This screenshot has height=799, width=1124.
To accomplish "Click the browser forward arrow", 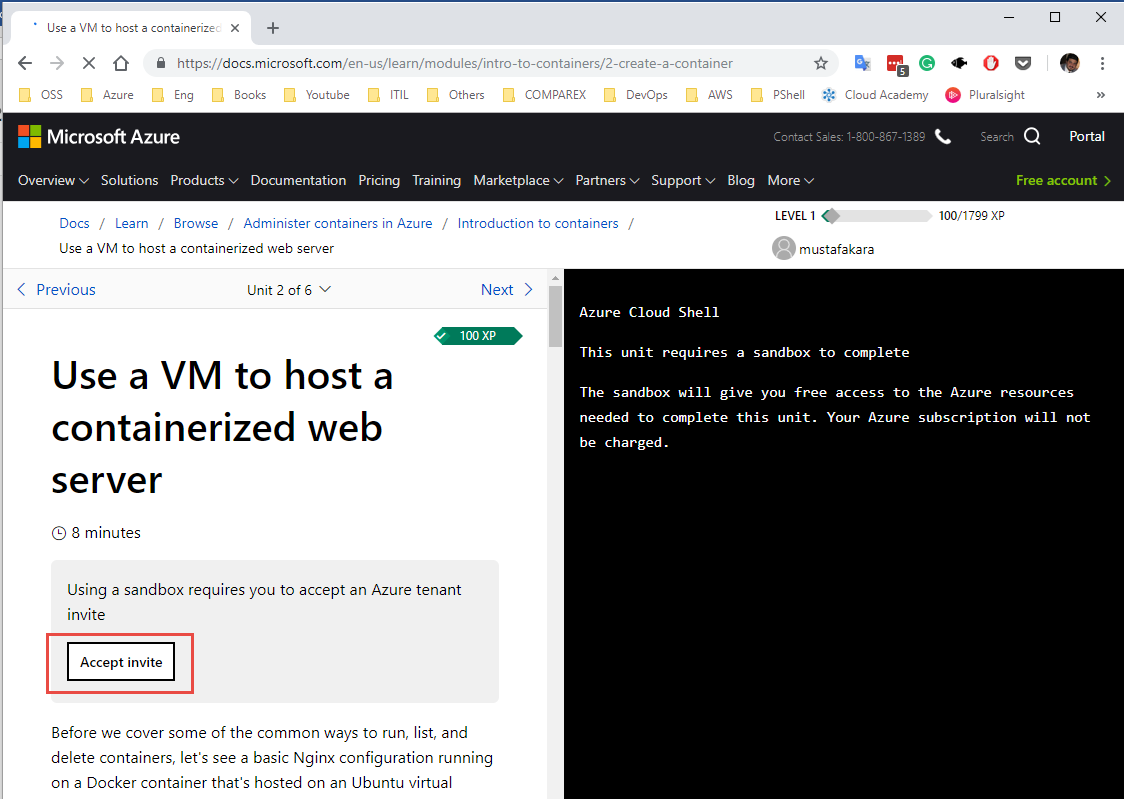I will (57, 63).
